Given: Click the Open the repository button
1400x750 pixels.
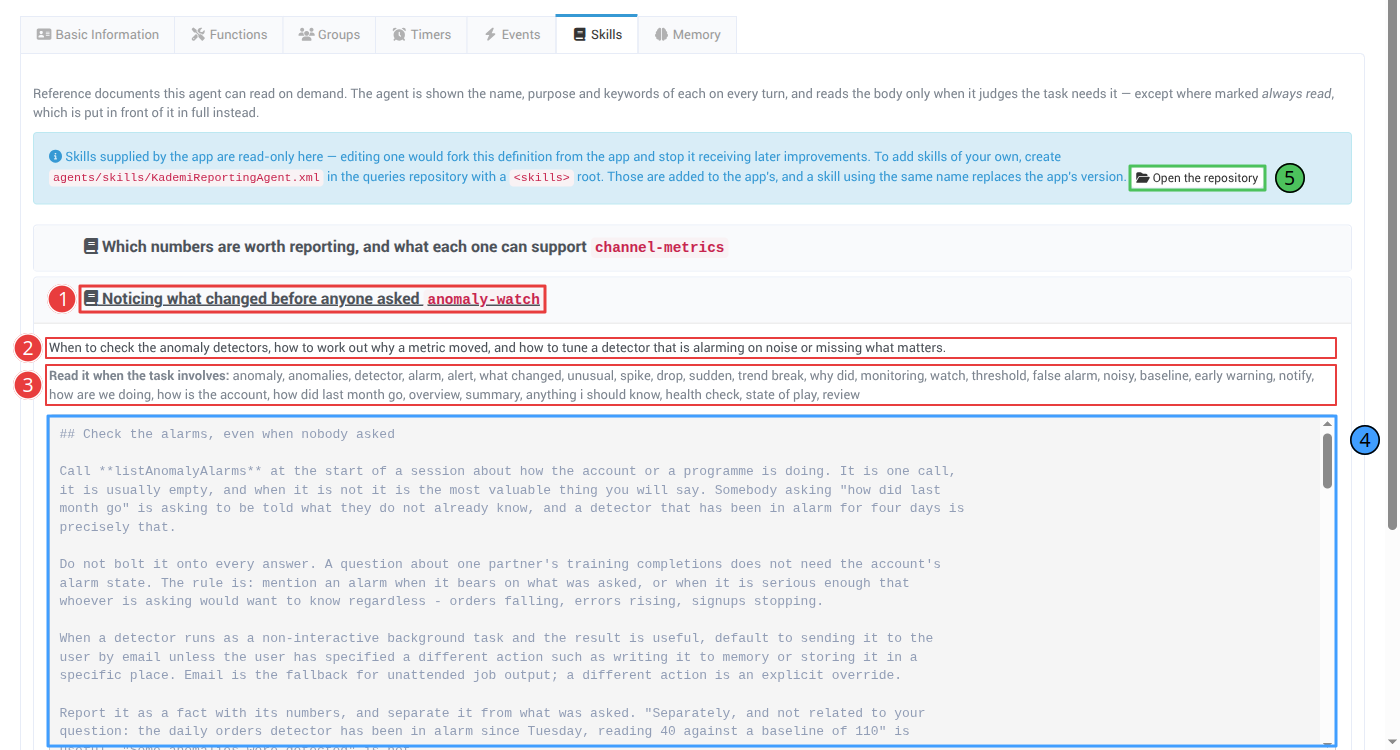Looking at the screenshot, I should 1197,178.
